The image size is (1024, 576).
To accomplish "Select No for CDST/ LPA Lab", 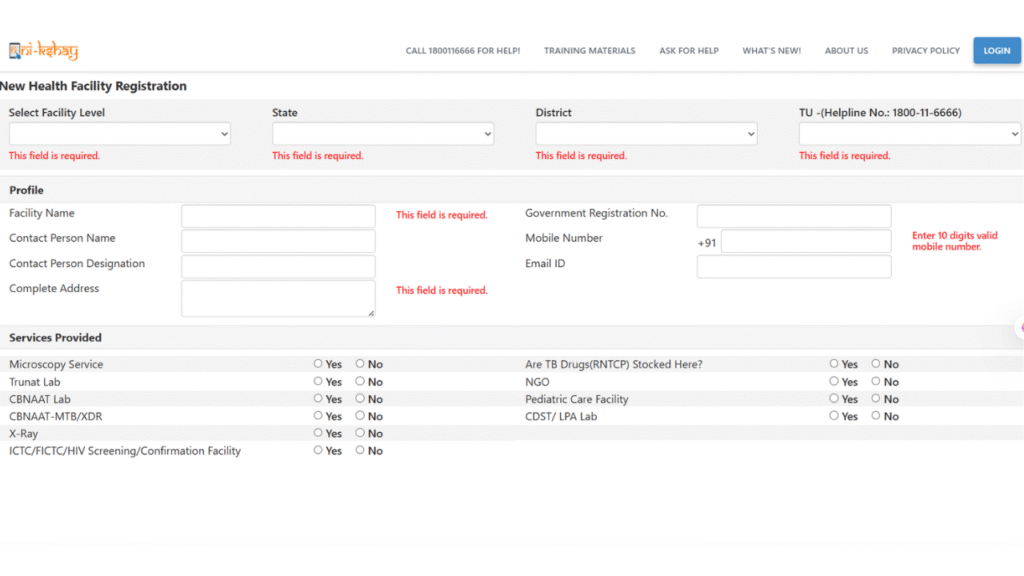I will pyautogui.click(x=877, y=416).
